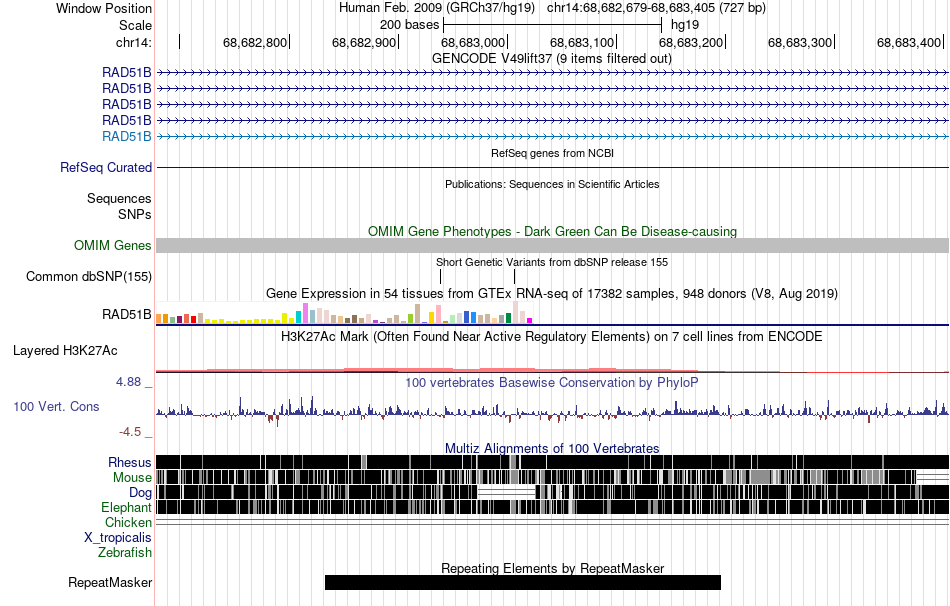Select the Elephant alignment row label
Screen dimensions: 950x606
pos(126,508)
